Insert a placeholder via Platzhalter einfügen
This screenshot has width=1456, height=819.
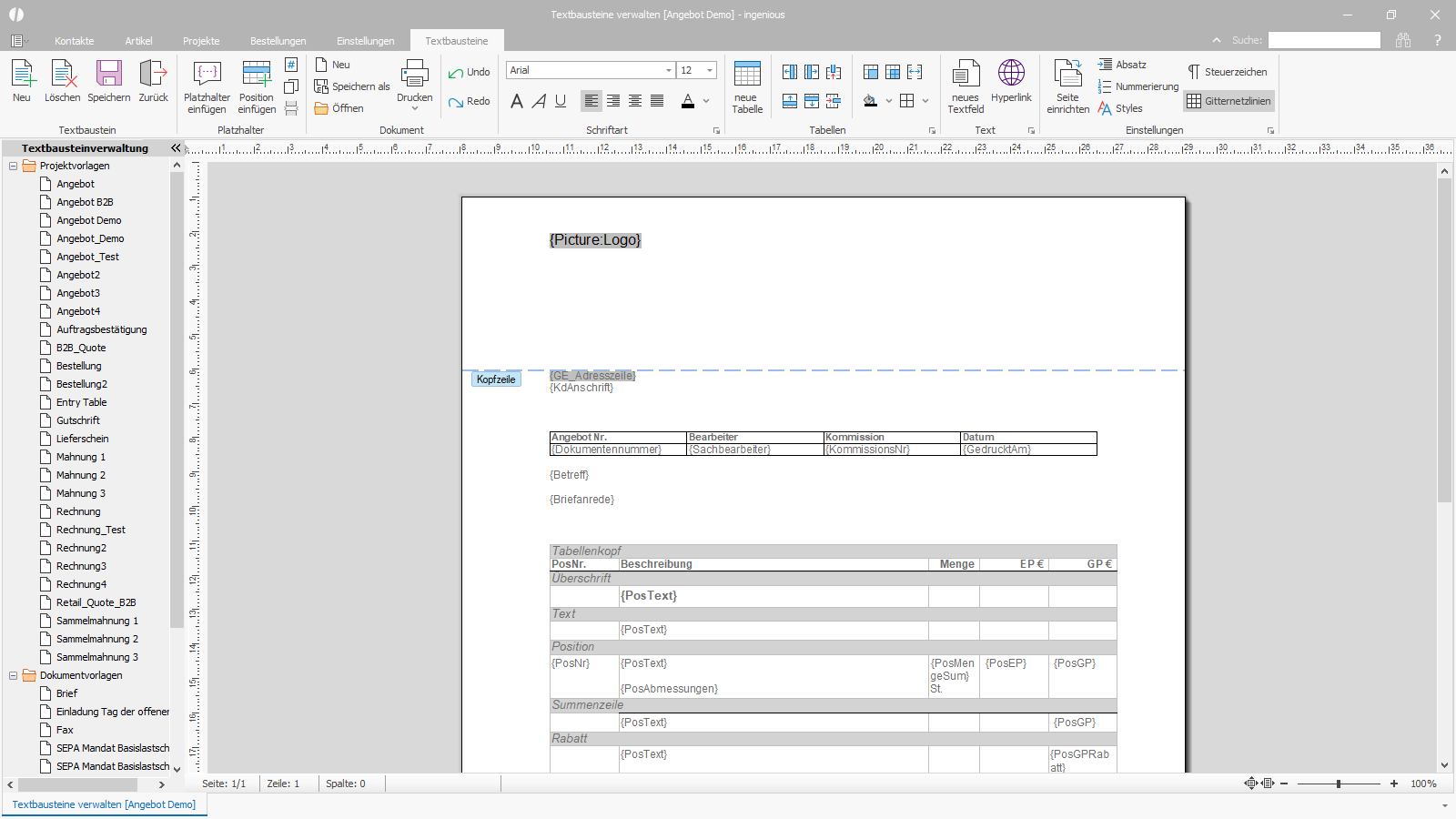[x=207, y=87]
